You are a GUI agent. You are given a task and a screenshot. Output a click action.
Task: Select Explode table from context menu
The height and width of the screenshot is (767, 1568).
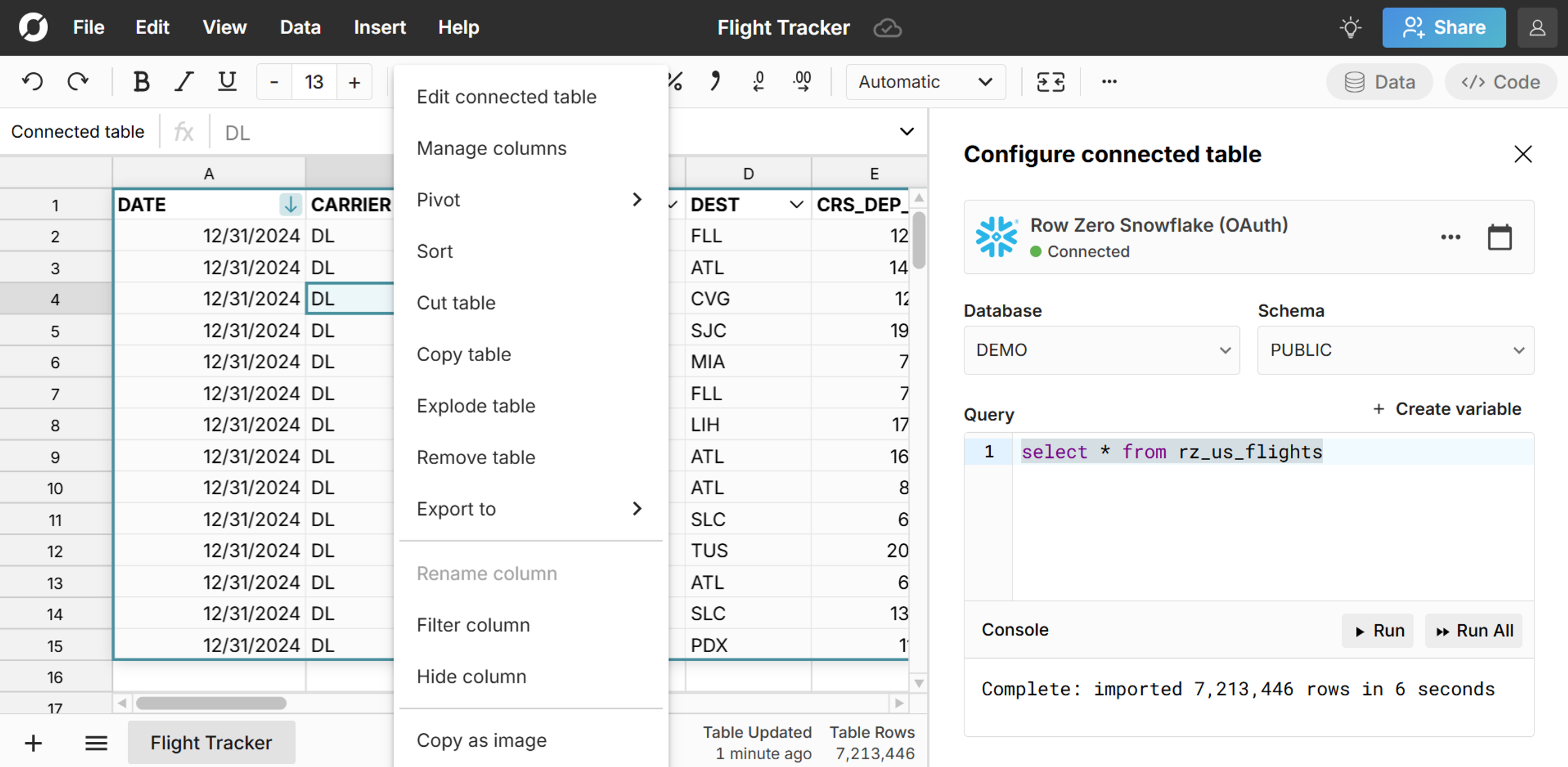click(476, 405)
